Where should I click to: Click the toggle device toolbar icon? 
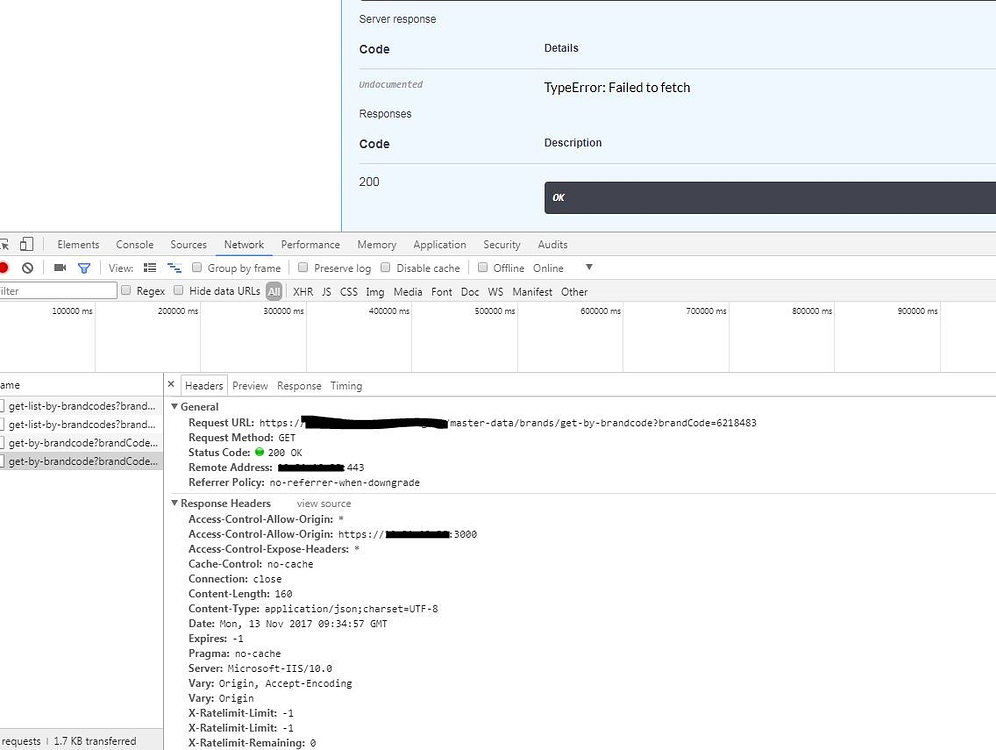[x=26, y=244]
